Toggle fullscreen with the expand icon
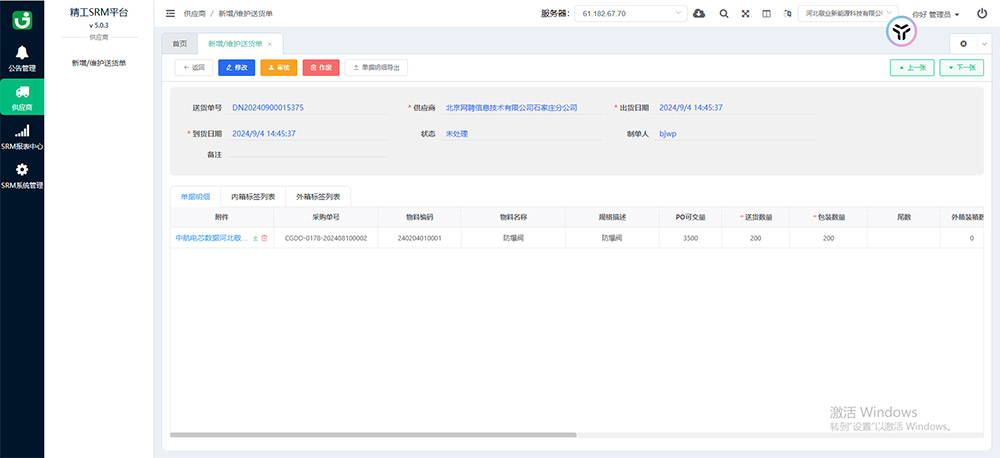Screen dimensions: 1000x458 [x=745, y=14]
